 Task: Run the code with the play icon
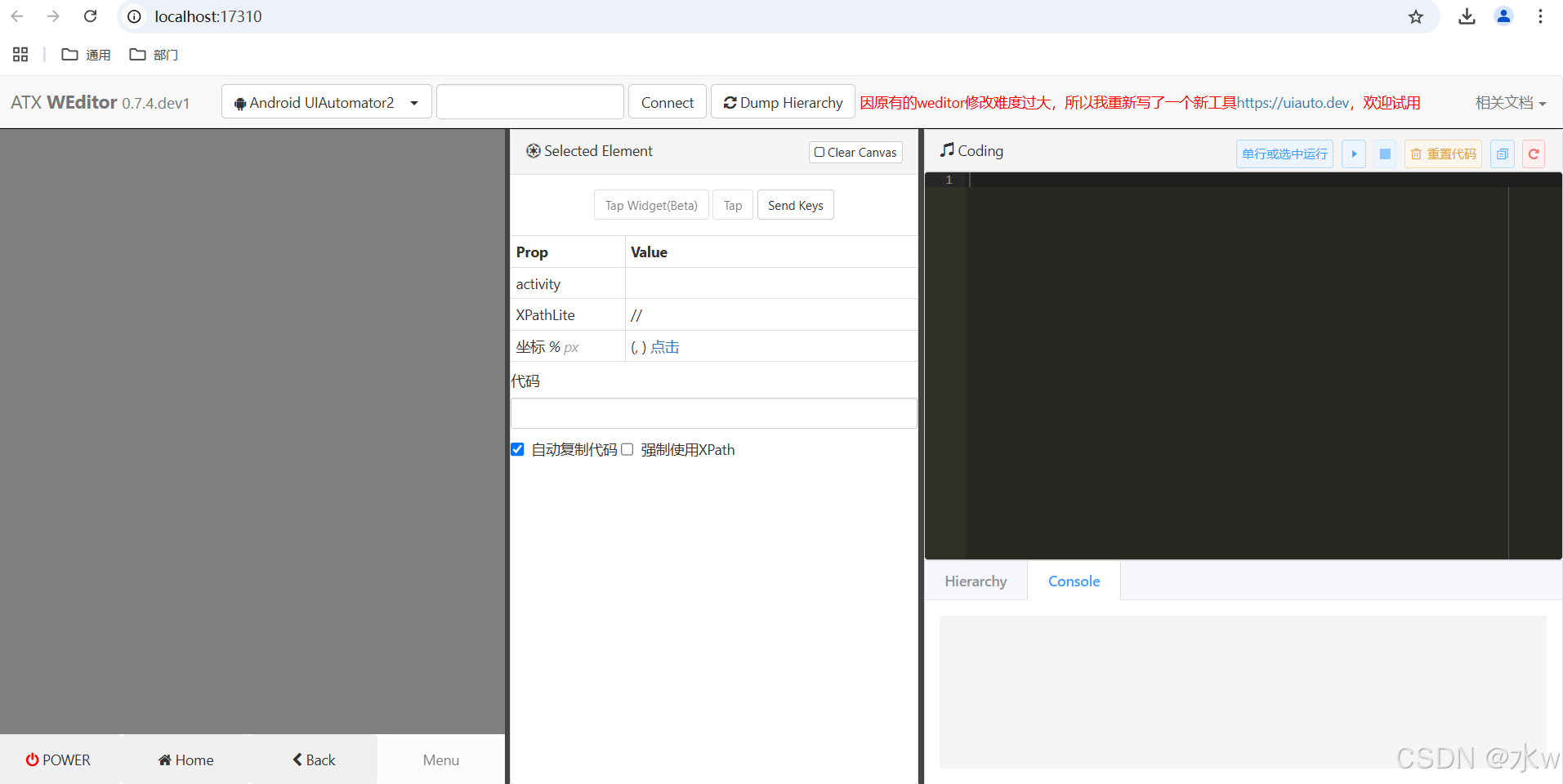point(1353,154)
